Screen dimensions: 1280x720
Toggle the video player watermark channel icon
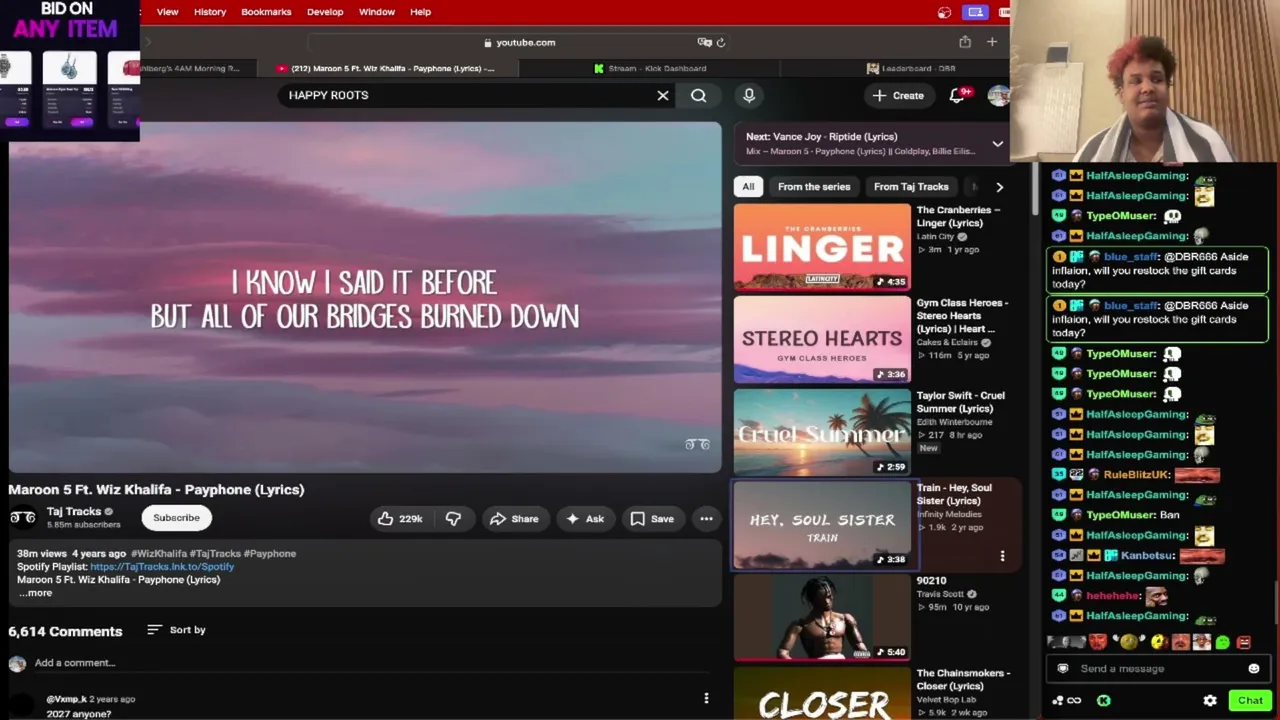click(697, 444)
